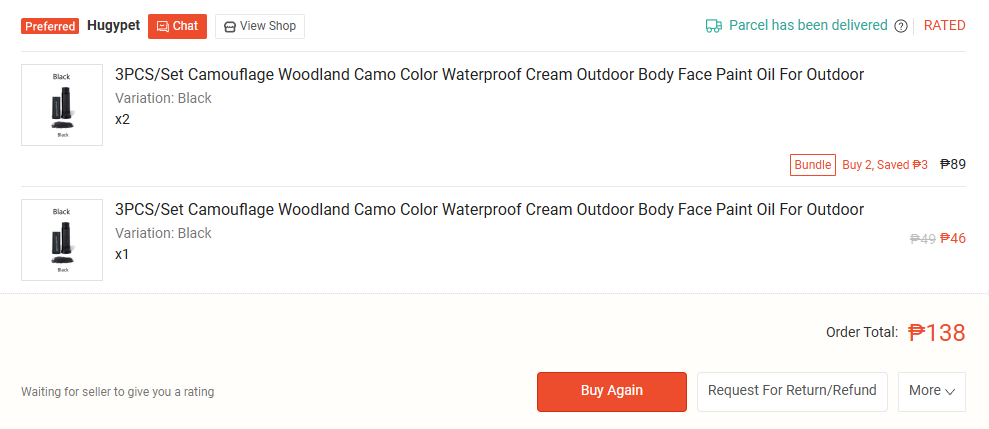The width and height of the screenshot is (989, 429).
Task: Click second Camouflage Face Paint product title
Action: click(x=489, y=210)
